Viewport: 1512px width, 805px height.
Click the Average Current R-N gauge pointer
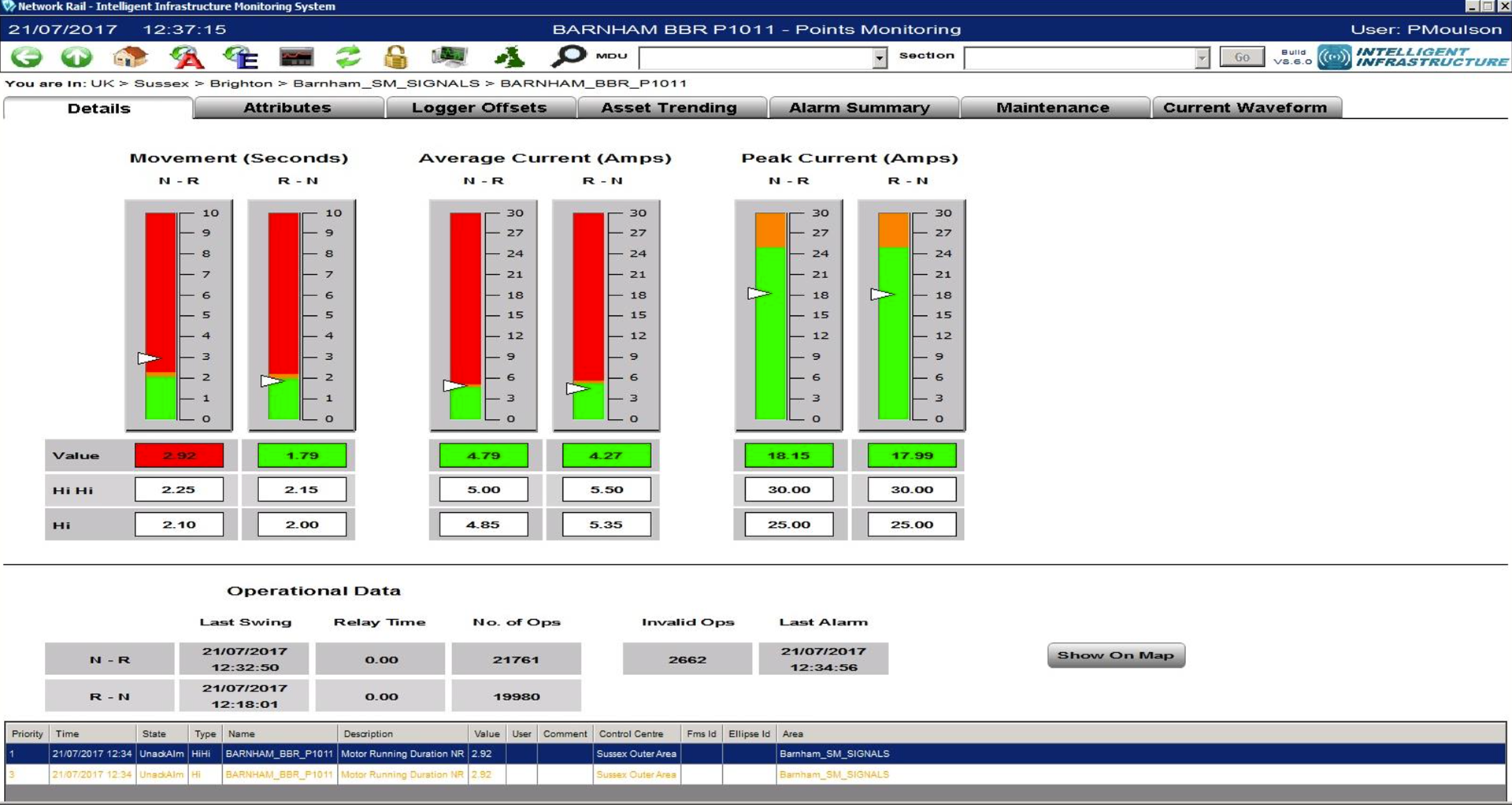tap(577, 389)
